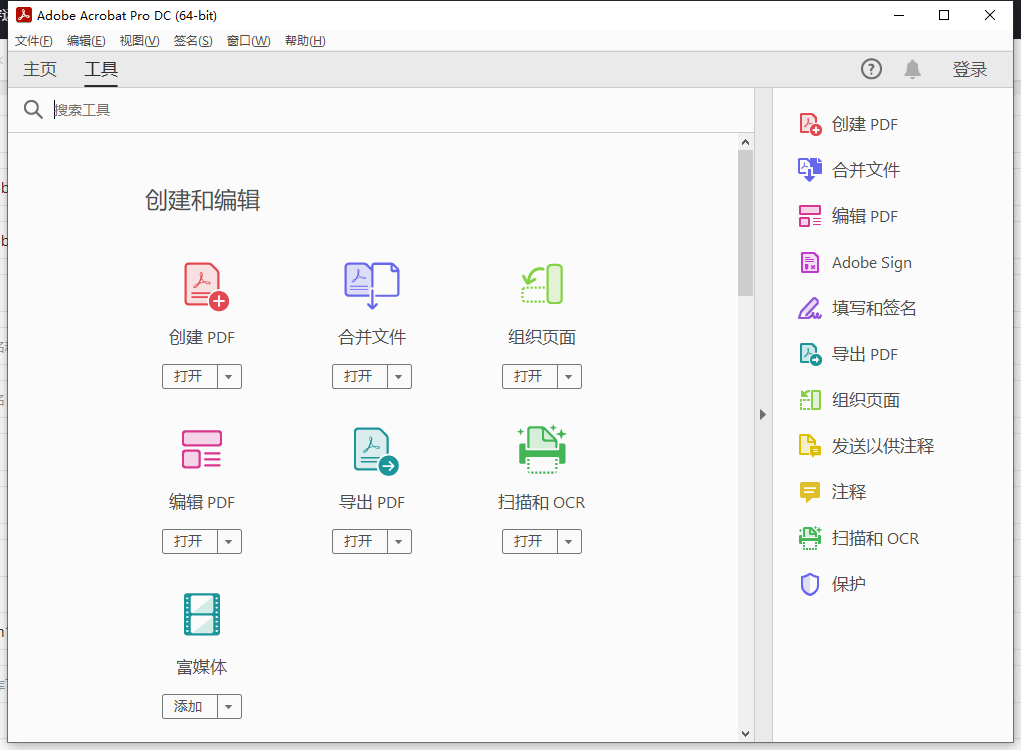Click the 富媒体 label in main grid

tap(202, 667)
